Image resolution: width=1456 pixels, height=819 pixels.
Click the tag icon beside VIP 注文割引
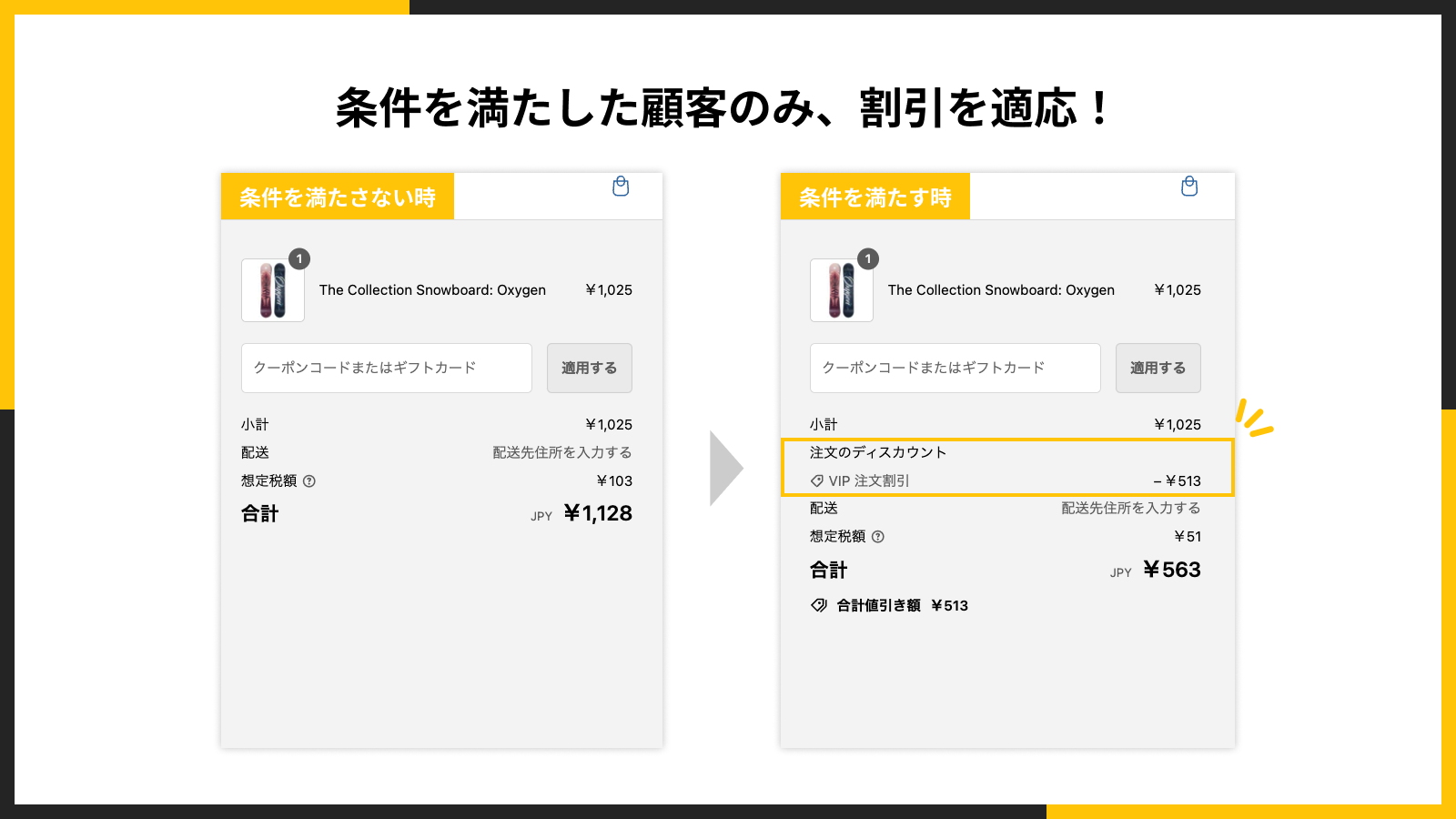click(816, 480)
